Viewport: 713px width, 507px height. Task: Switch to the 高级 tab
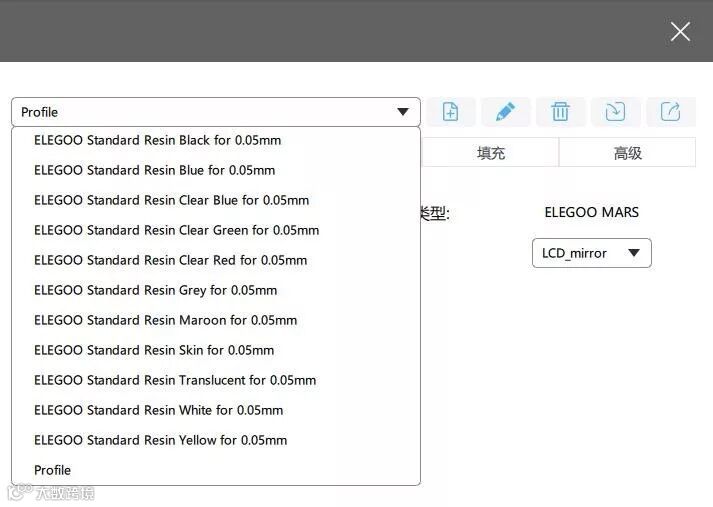pos(628,153)
